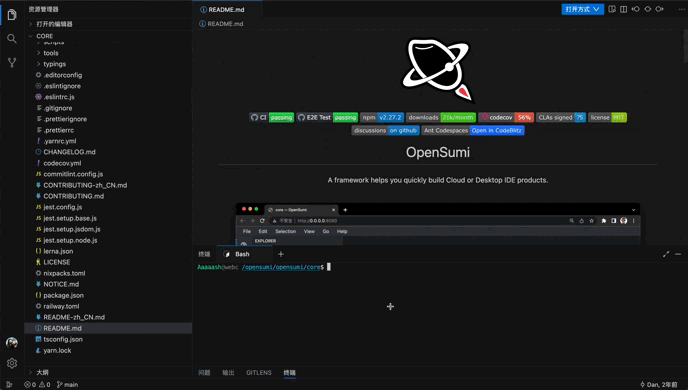Click the Dan blame info in status bar
The image size is (688, 390).
pyautogui.click(x=659, y=385)
